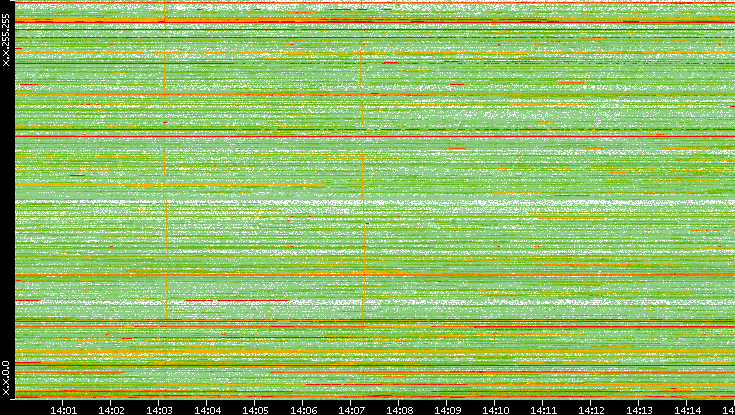Screen dimensions: 735x415
Task: Click the x.x.0.0 address axis label
Action: [6, 378]
